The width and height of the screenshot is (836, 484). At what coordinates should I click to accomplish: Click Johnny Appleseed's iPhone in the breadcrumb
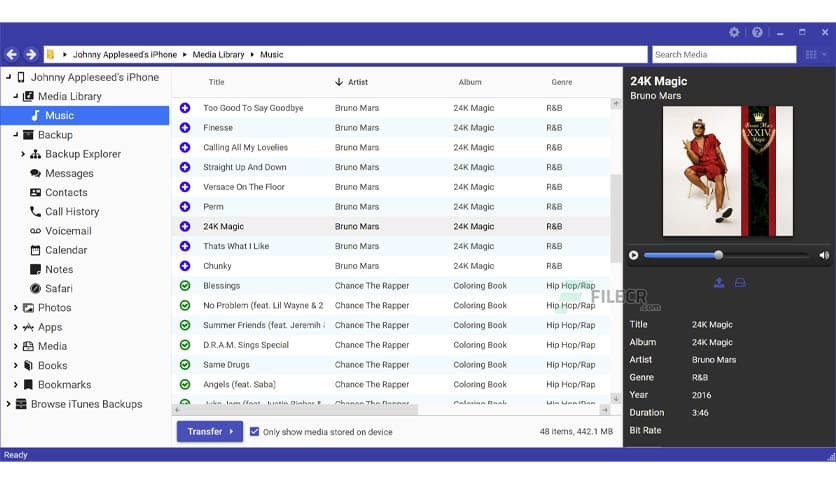(x=125, y=54)
